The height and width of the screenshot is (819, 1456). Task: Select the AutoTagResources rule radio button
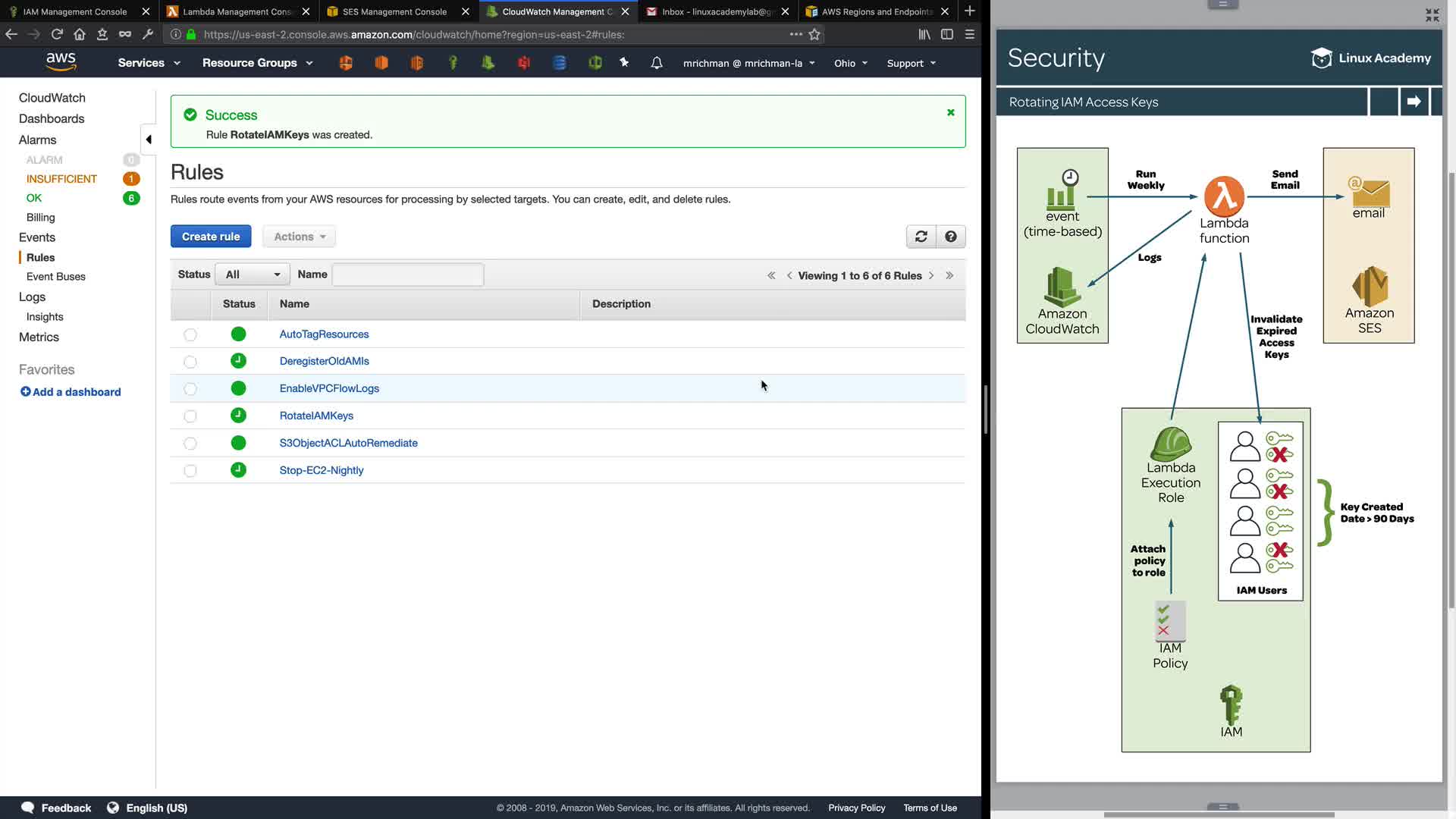point(190,334)
